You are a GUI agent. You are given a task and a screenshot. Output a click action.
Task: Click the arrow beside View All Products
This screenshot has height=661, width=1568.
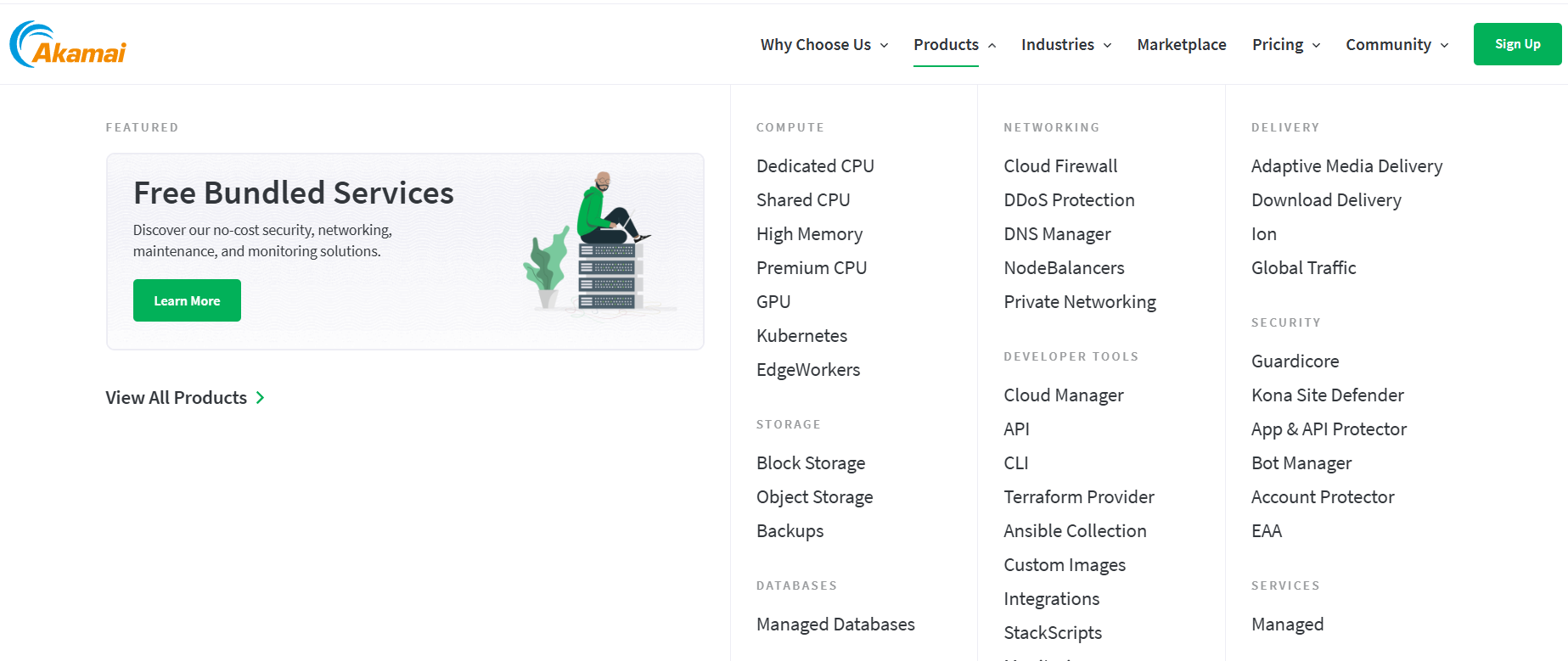point(261,398)
